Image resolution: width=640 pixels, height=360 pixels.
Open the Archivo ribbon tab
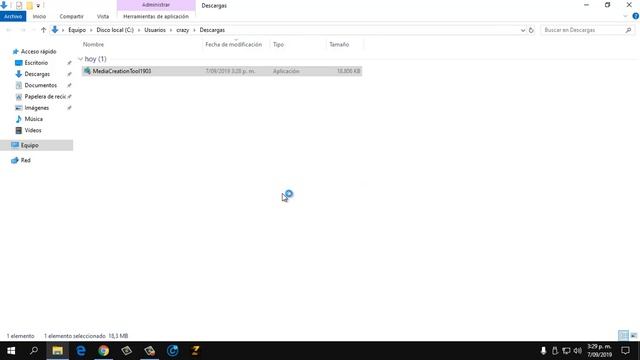13,16
